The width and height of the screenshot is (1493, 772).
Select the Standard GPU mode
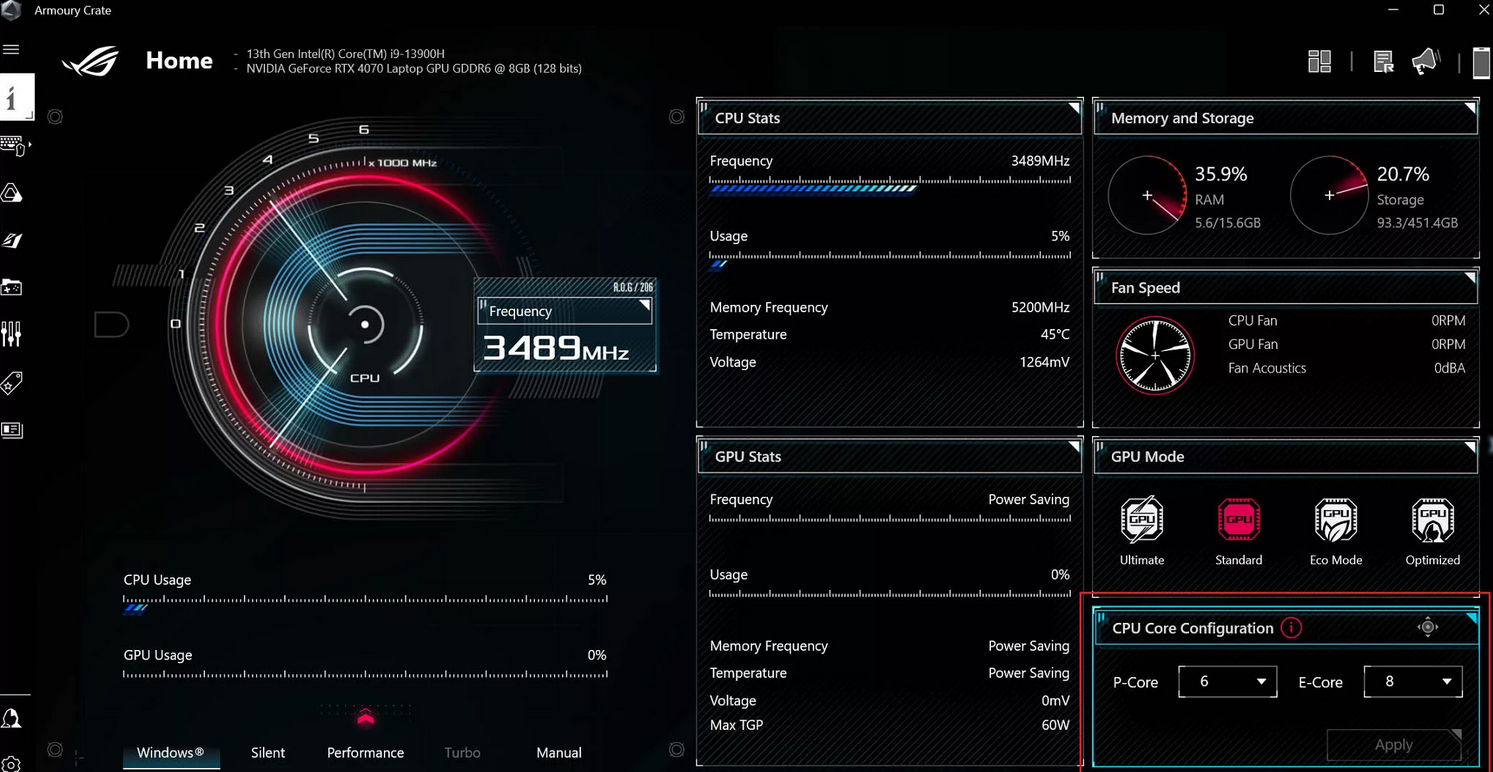click(x=1239, y=531)
